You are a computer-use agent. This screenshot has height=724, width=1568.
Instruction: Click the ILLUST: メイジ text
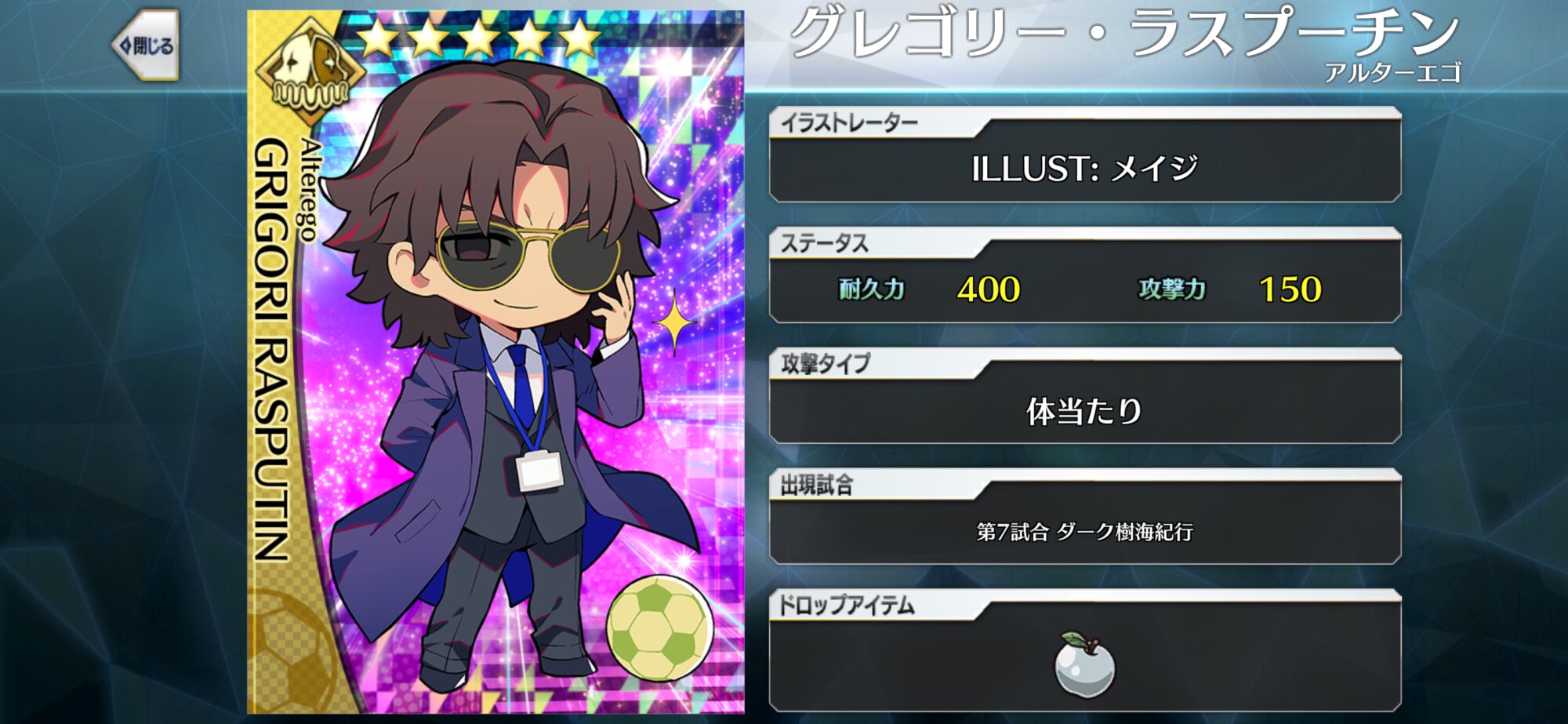(x=1084, y=169)
